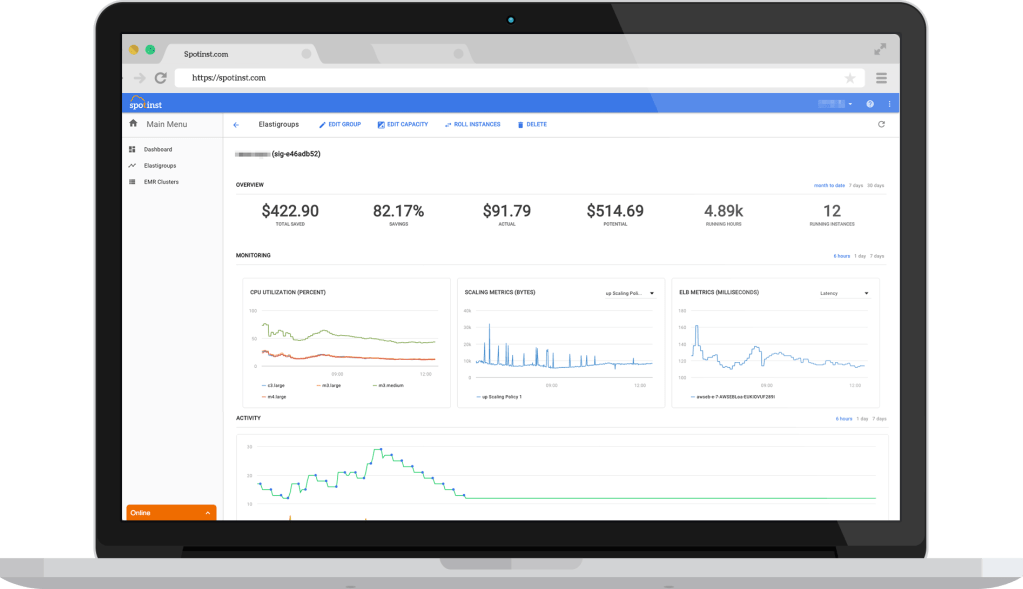Expand the orange Online chat chevron
The height and width of the screenshot is (589, 1023).
click(207, 513)
